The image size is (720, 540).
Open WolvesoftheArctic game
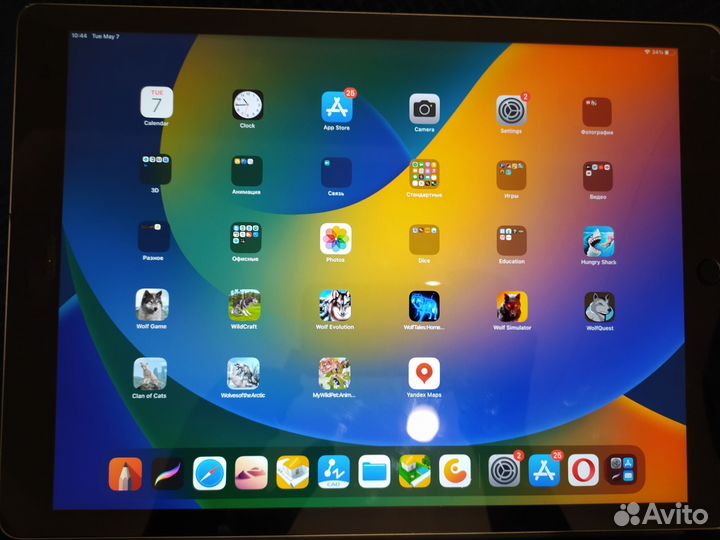[x=243, y=374]
